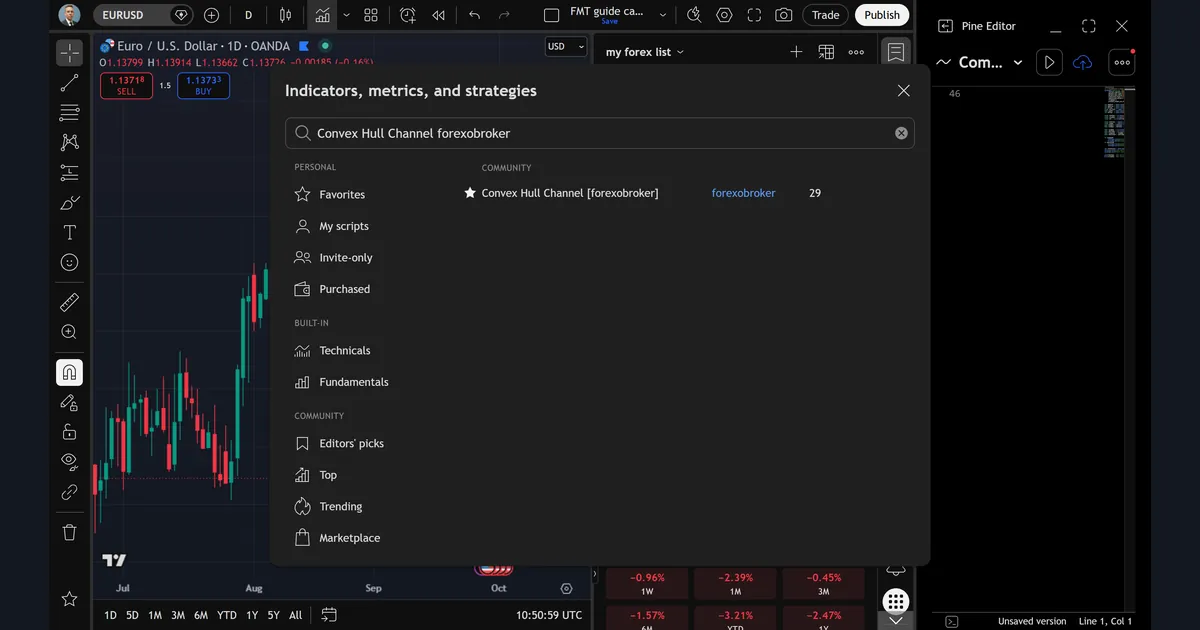Click the Indicators toolbar button
Viewport: 1200px width, 630px height.
(x=322, y=15)
